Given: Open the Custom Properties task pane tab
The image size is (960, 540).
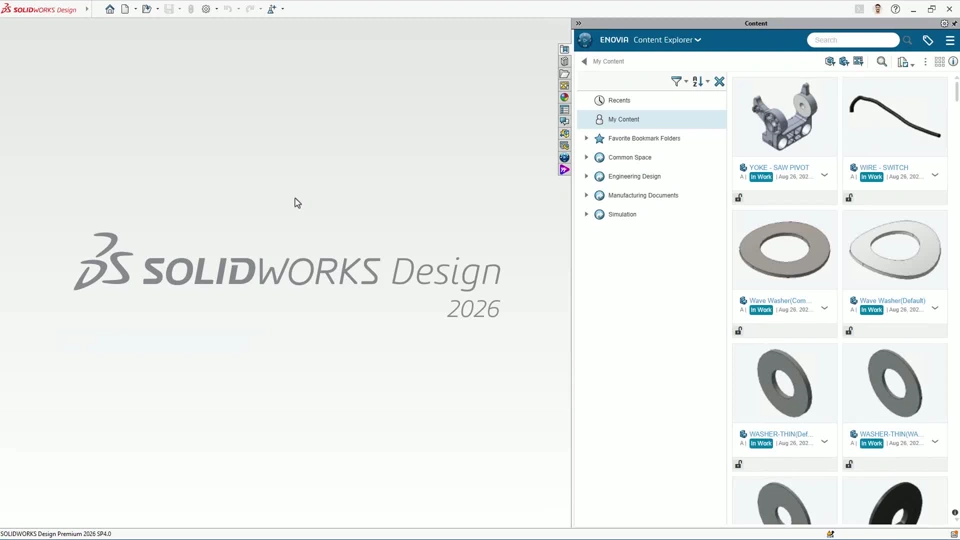Looking at the screenshot, I should point(564,110).
